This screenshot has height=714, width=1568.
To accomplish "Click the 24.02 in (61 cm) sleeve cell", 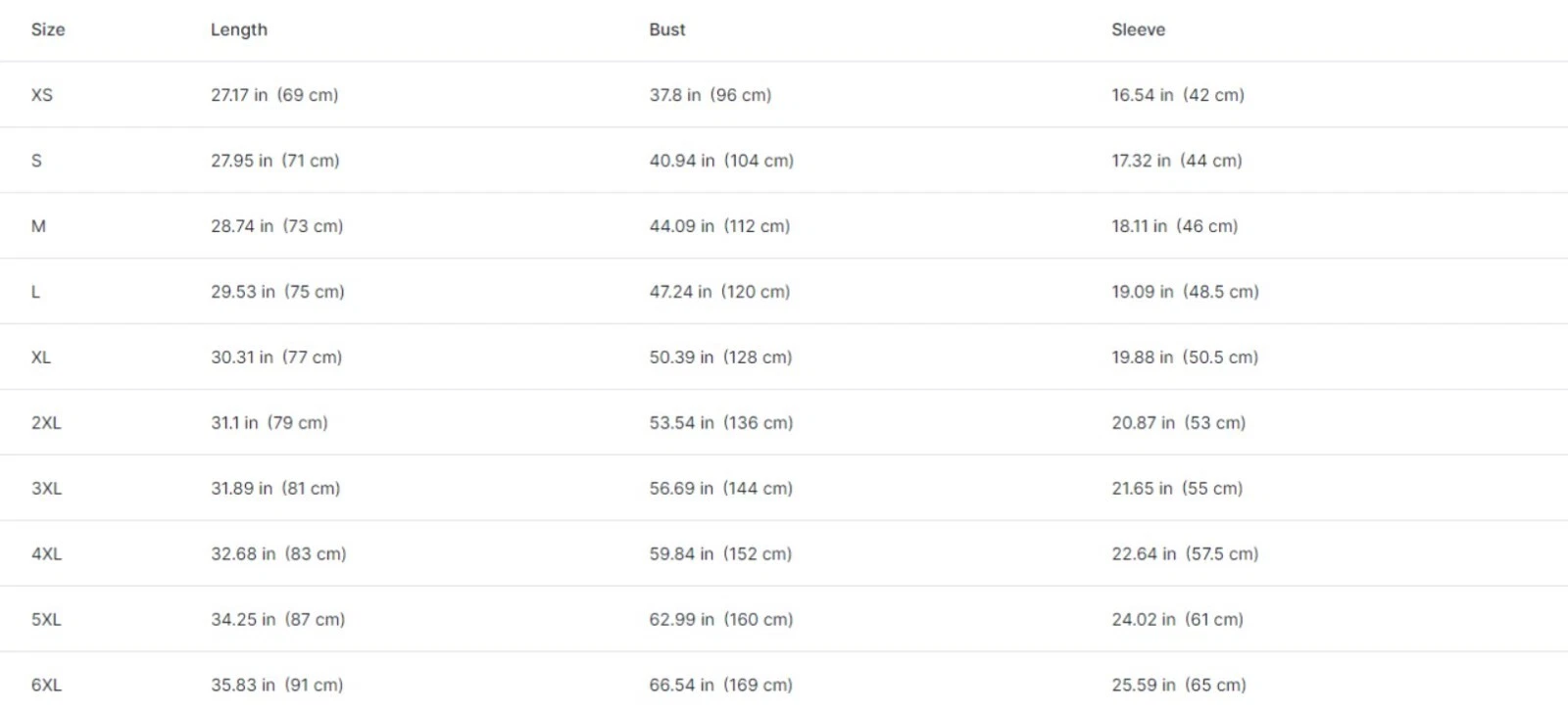I will pyautogui.click(x=1177, y=620).
